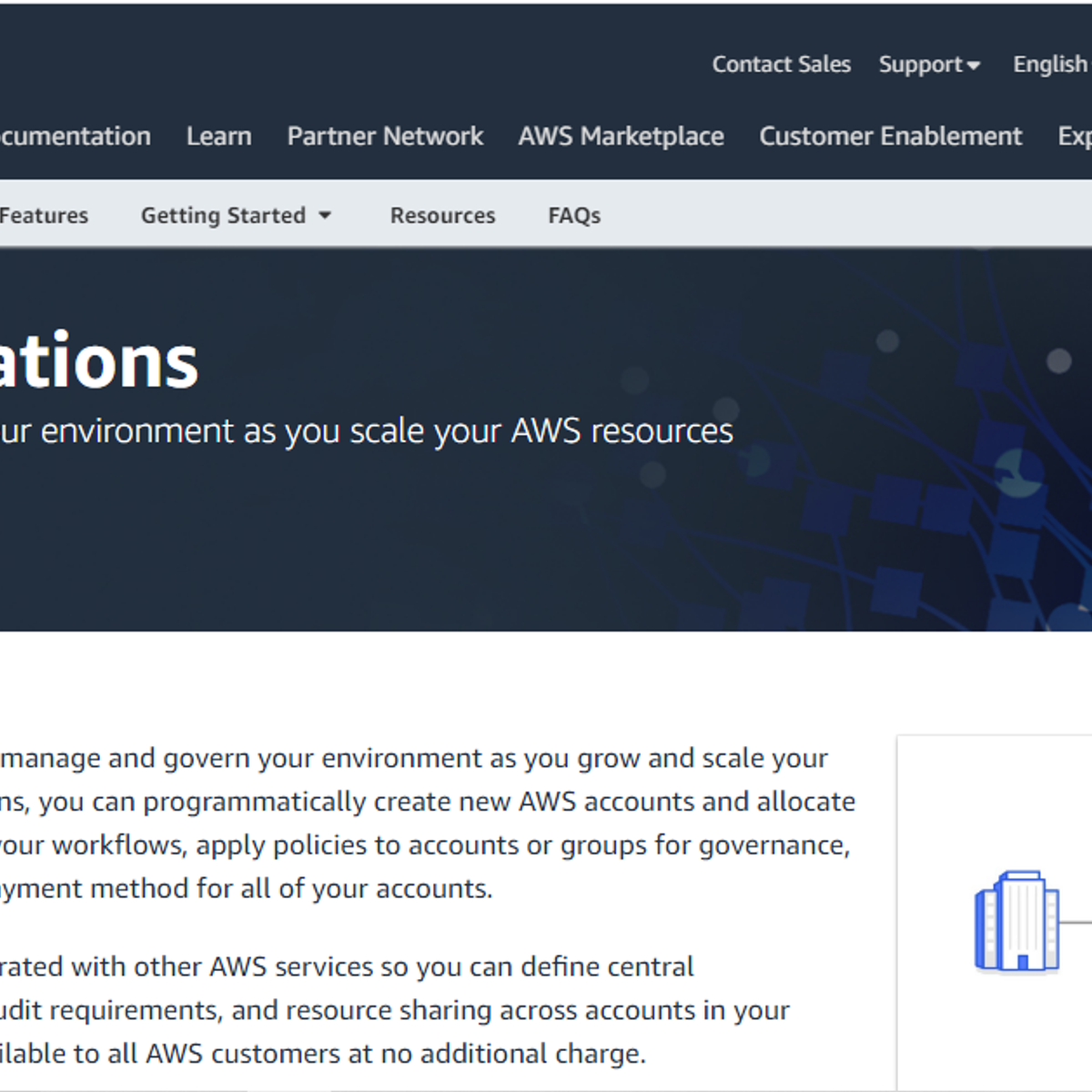1092x1092 pixels.
Task: Expand the Getting Started dropdown
Action: pos(236,216)
